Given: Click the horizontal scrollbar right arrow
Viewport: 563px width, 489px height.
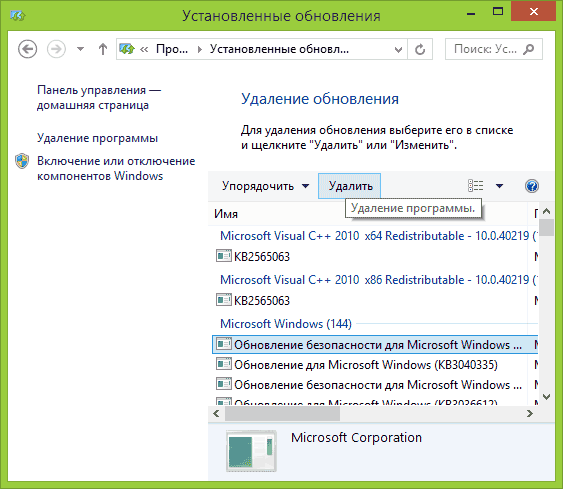Looking at the screenshot, I should (530, 414).
